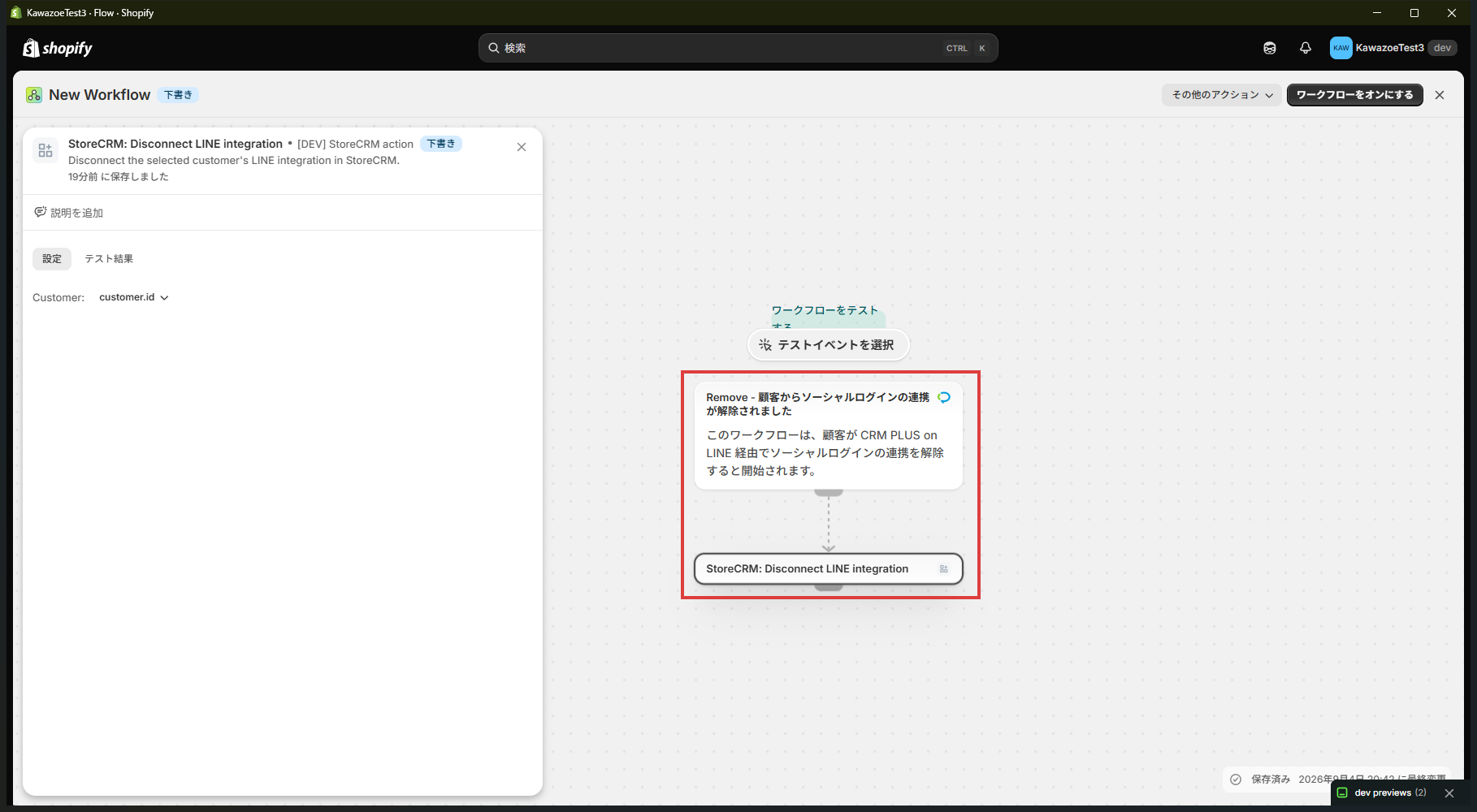Click the Shopify icon in the title bar
The image size is (1477, 812).
click(x=15, y=12)
